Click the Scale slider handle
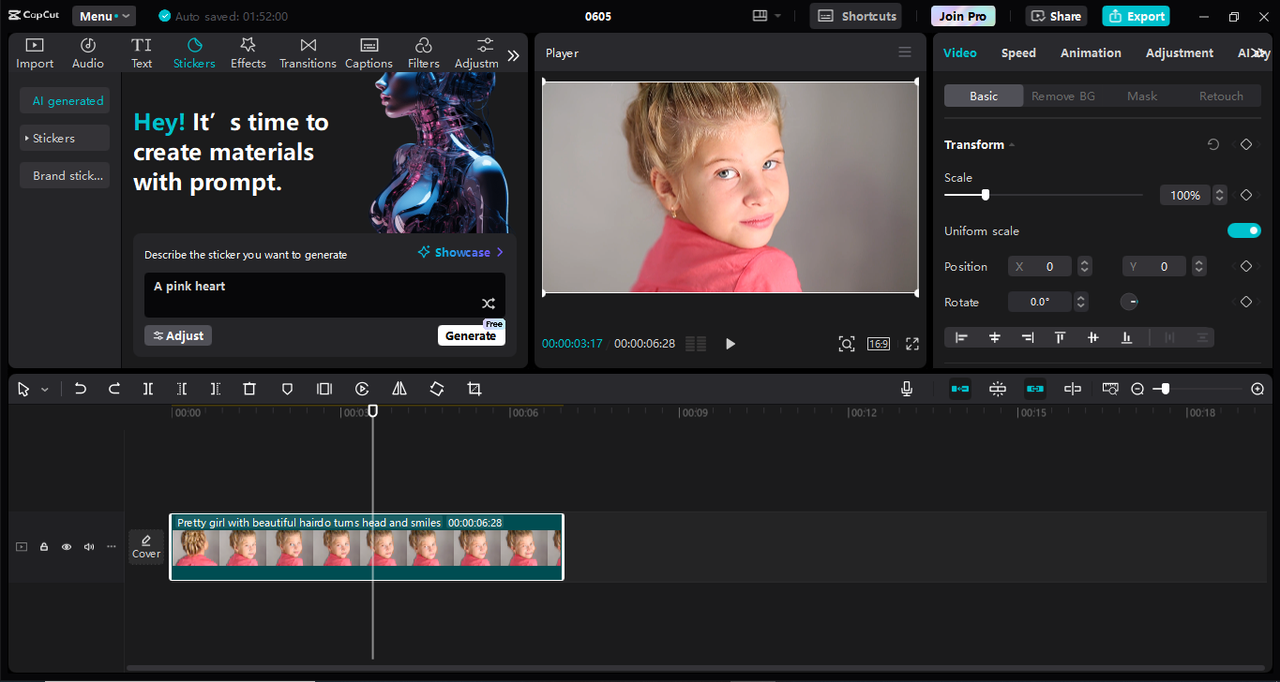Viewport: 1280px width, 682px height. [985, 195]
